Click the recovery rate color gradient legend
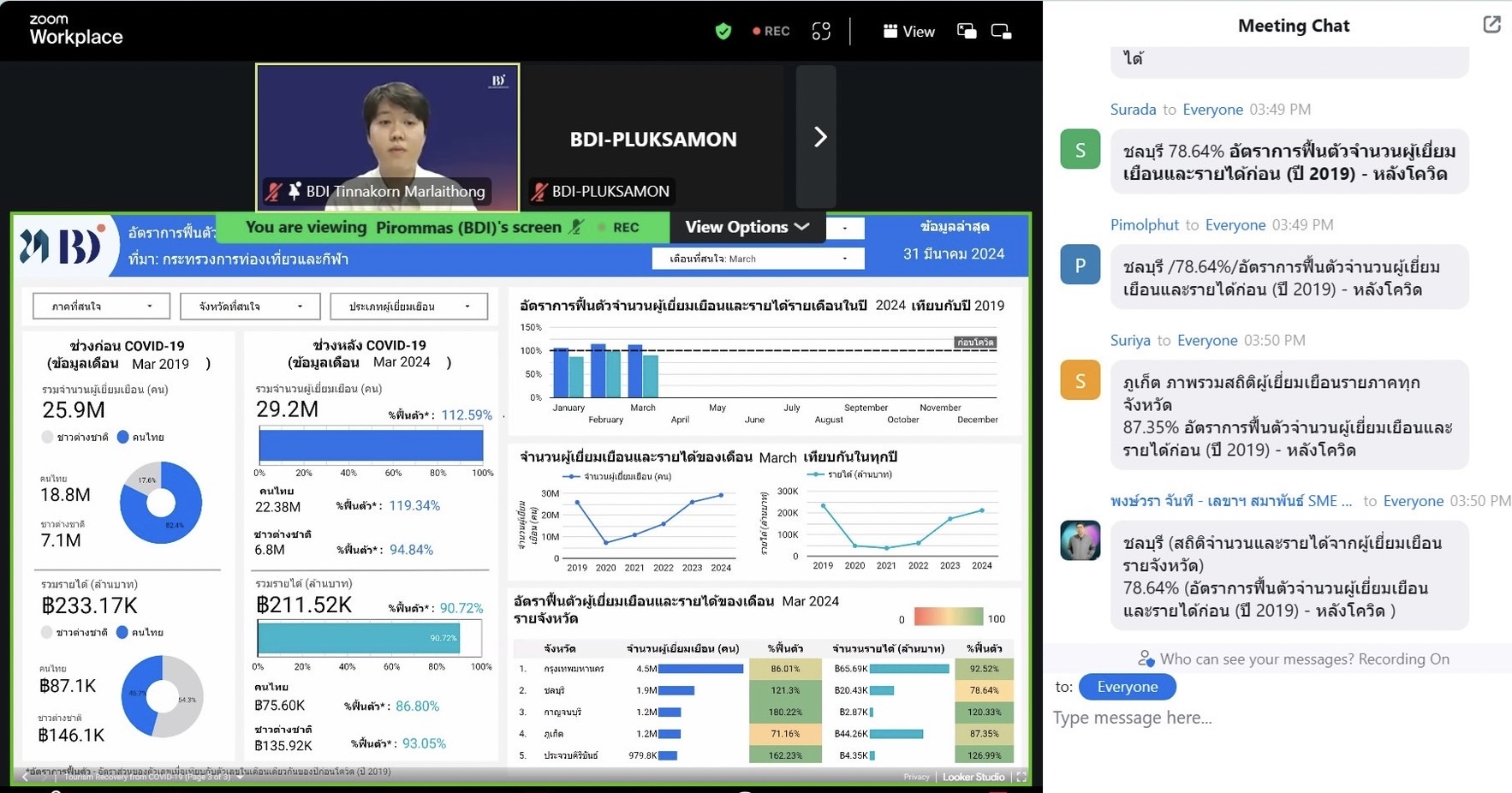 point(948,617)
